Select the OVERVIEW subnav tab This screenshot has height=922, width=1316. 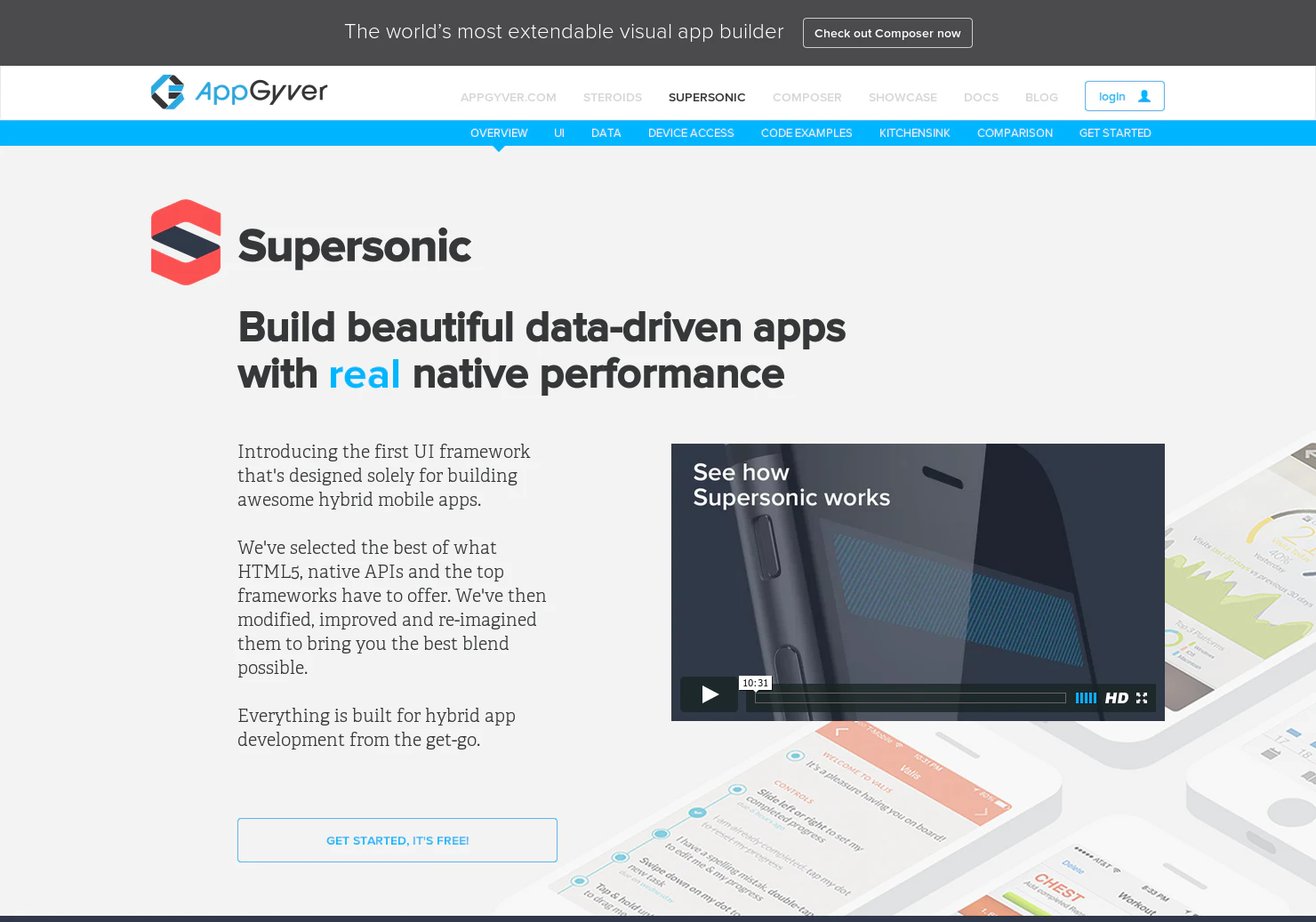499,133
